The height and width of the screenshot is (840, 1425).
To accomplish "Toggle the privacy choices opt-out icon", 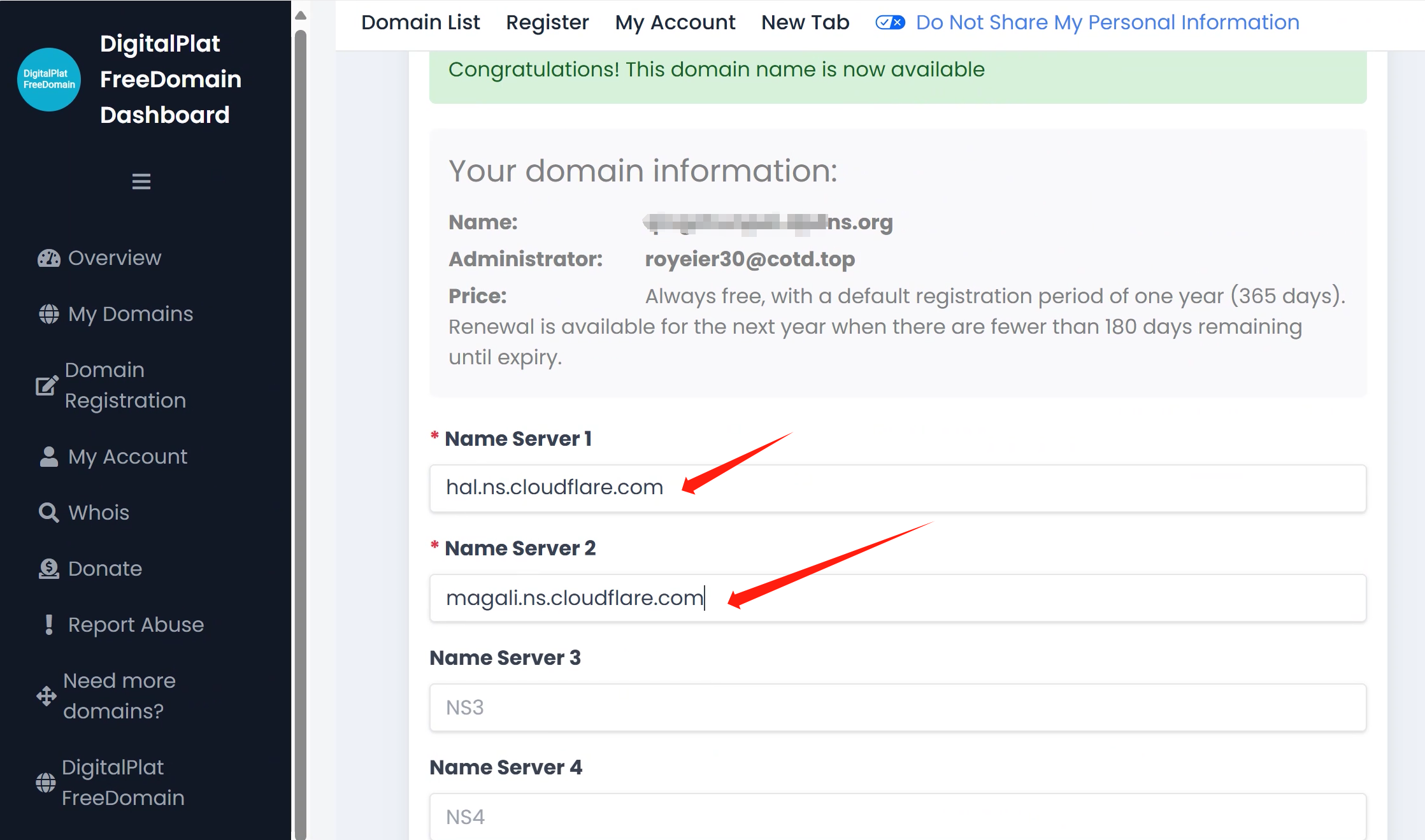I will [x=890, y=22].
